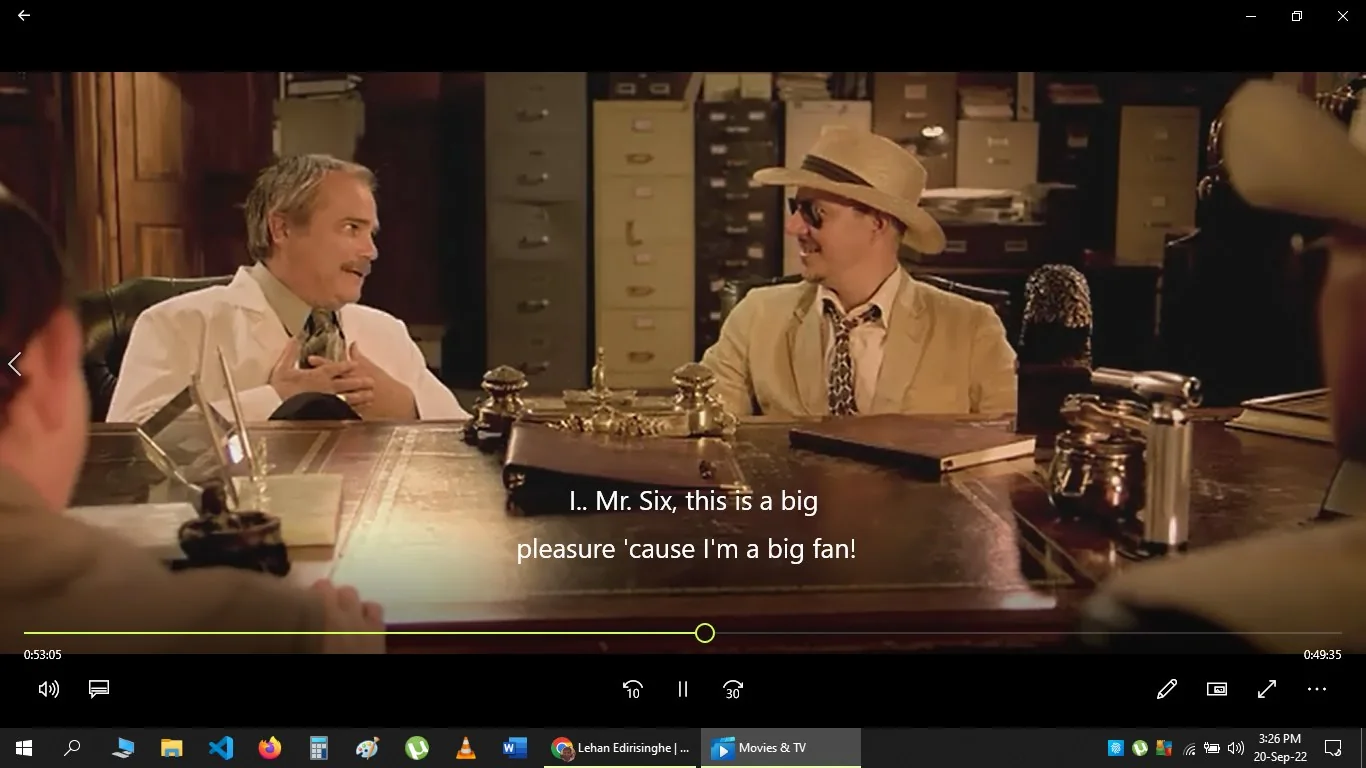Go to the previous video with the left chevron

14,364
